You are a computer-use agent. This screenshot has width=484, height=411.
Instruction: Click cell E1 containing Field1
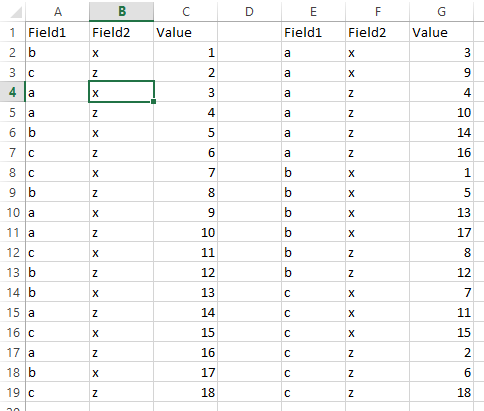point(313,32)
